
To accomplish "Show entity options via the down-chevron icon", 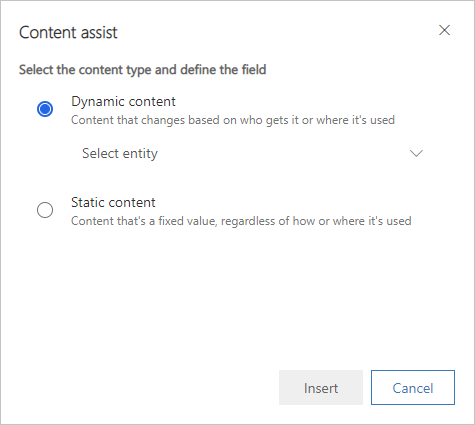I will [x=416, y=153].
